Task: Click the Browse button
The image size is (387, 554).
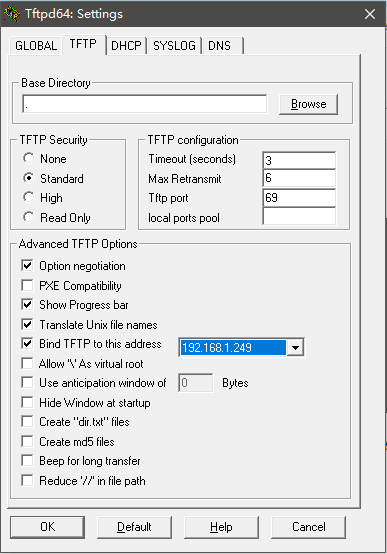Action: [x=309, y=104]
